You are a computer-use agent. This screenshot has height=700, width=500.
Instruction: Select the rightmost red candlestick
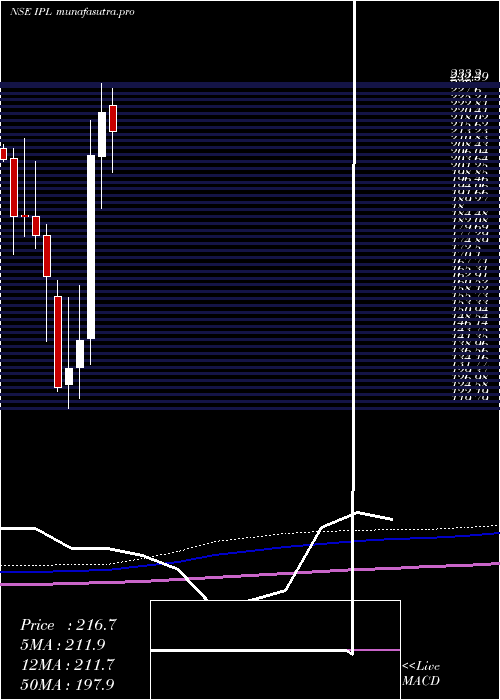pyautogui.click(x=113, y=118)
